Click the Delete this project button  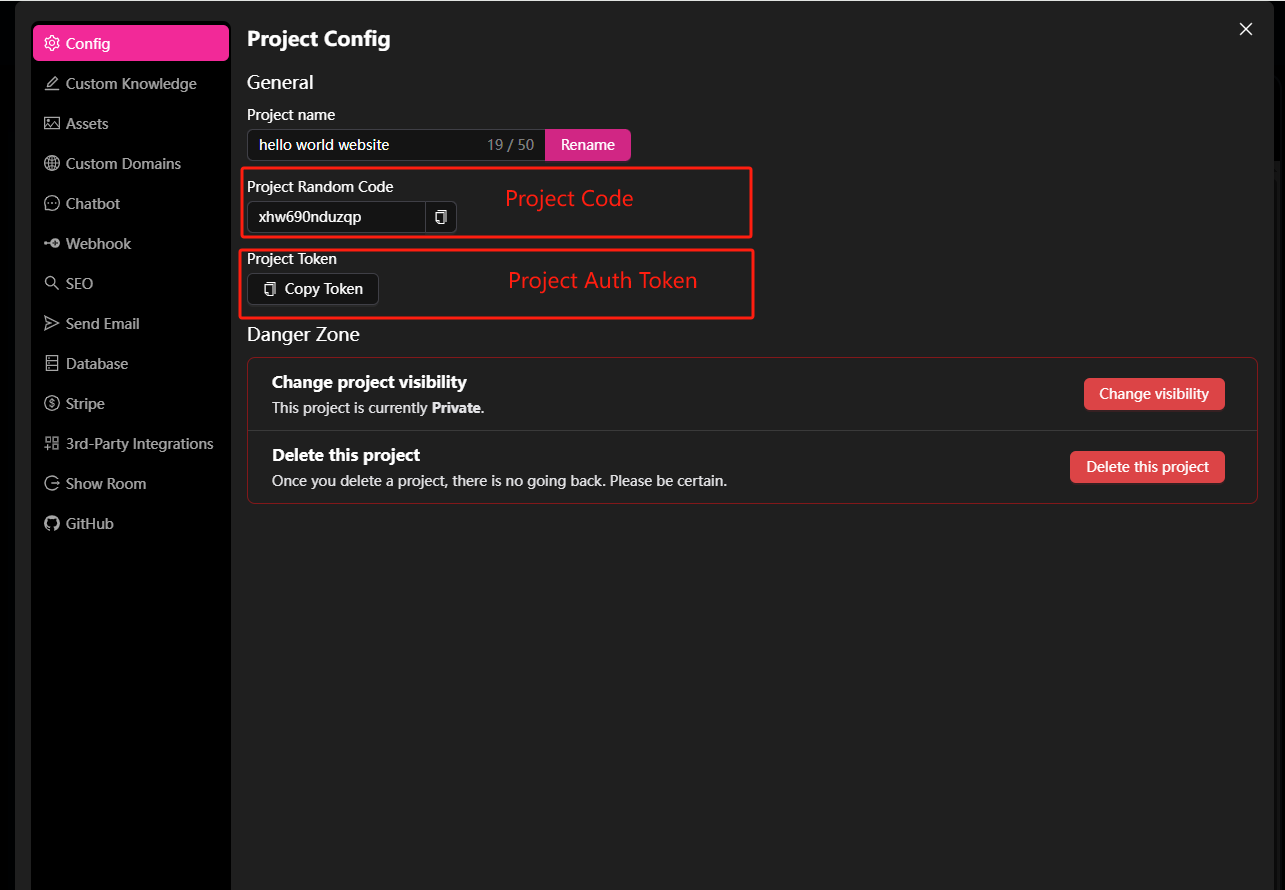[1147, 467]
